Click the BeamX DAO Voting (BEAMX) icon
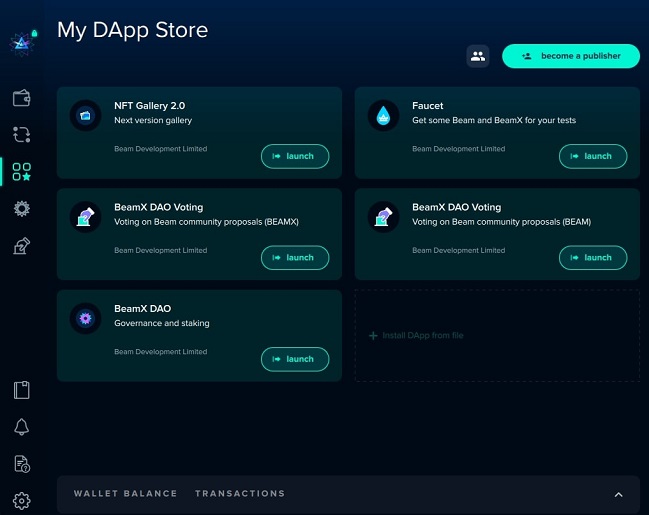This screenshot has width=649, height=515. (x=86, y=217)
